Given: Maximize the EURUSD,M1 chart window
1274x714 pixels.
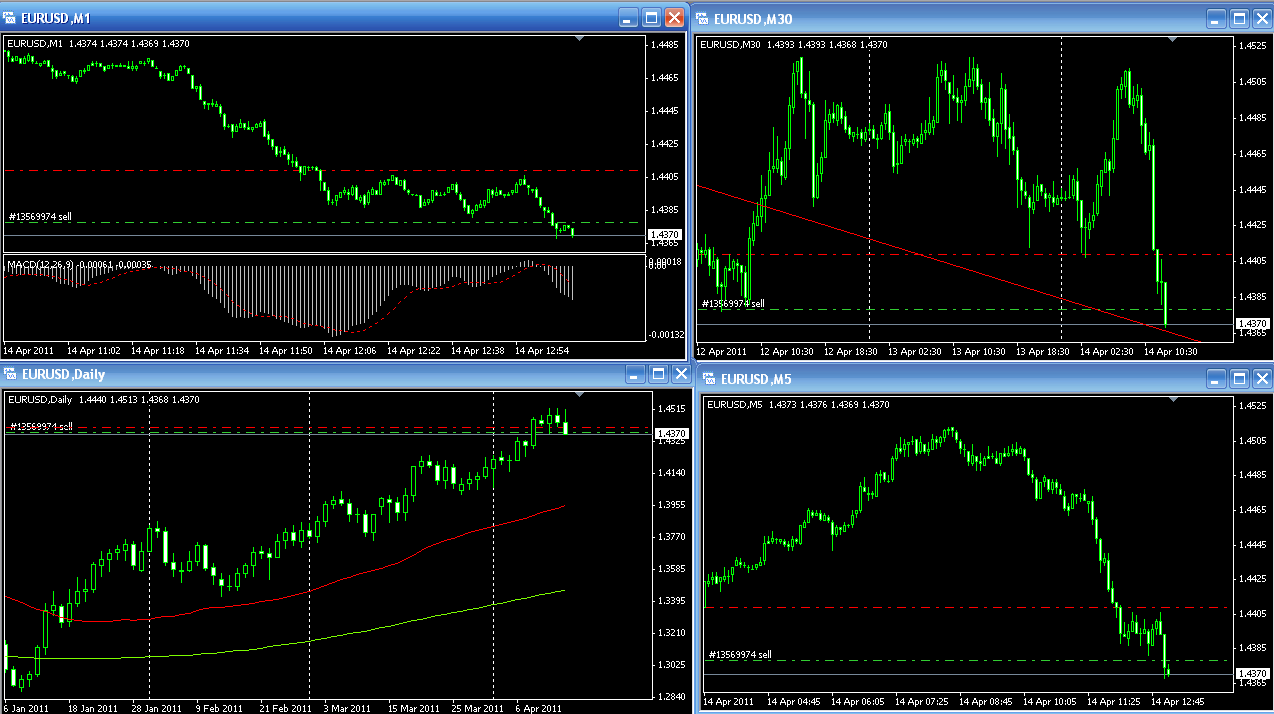Looking at the screenshot, I should [x=652, y=17].
